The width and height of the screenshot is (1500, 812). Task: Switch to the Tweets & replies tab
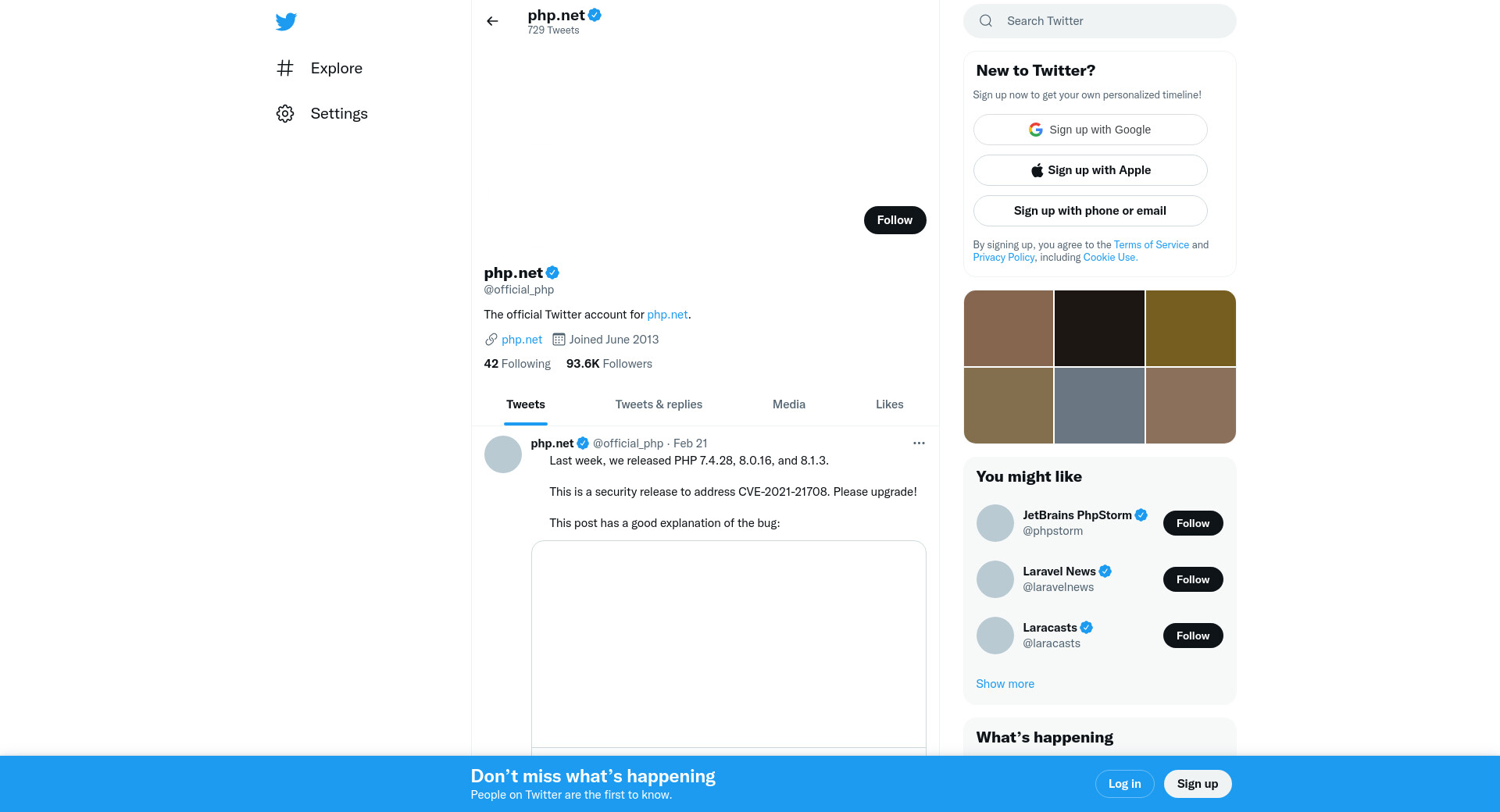659,404
